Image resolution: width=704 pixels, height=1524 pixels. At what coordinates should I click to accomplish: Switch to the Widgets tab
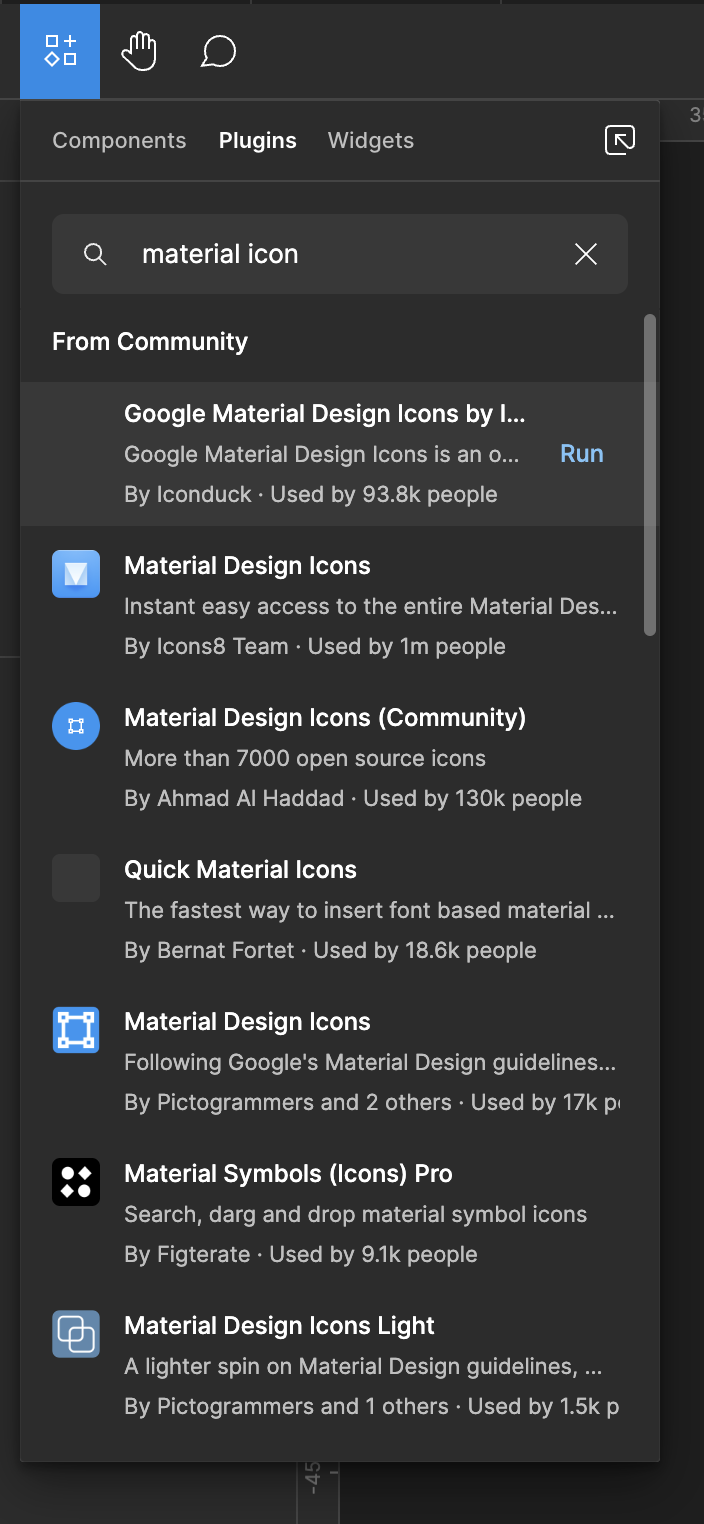click(371, 141)
